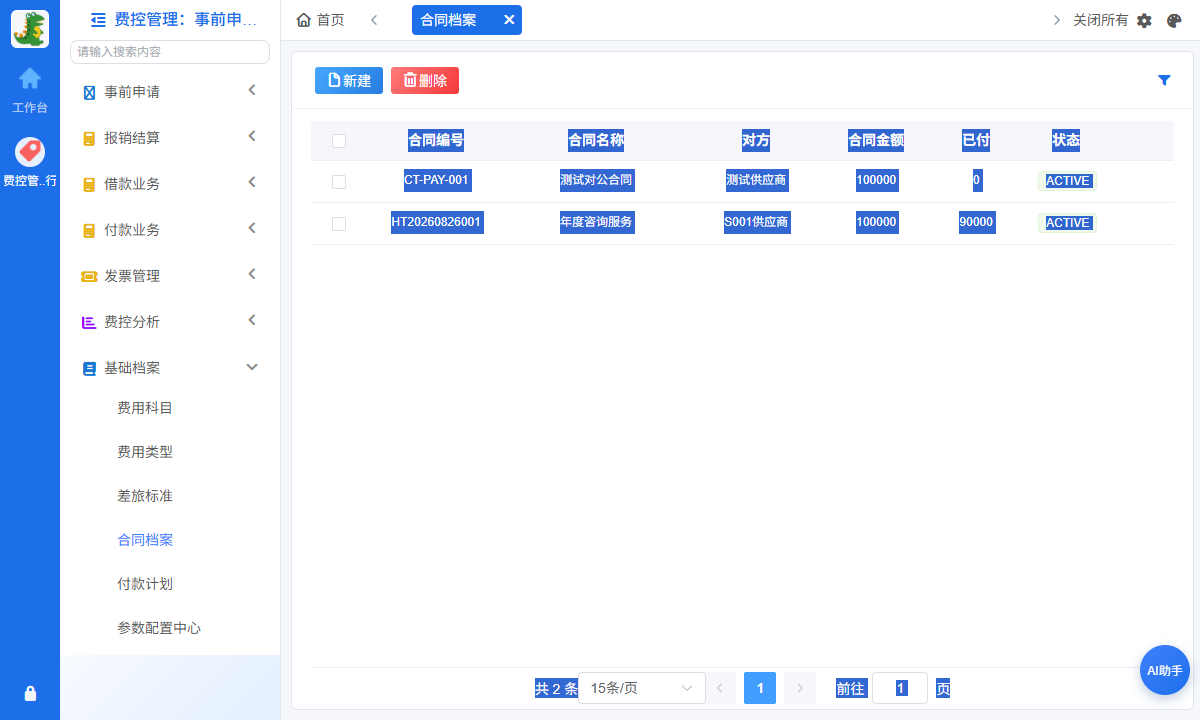This screenshot has width=1200, height=720.
Task: Toggle the select-all header checkbox
Action: pos(339,141)
